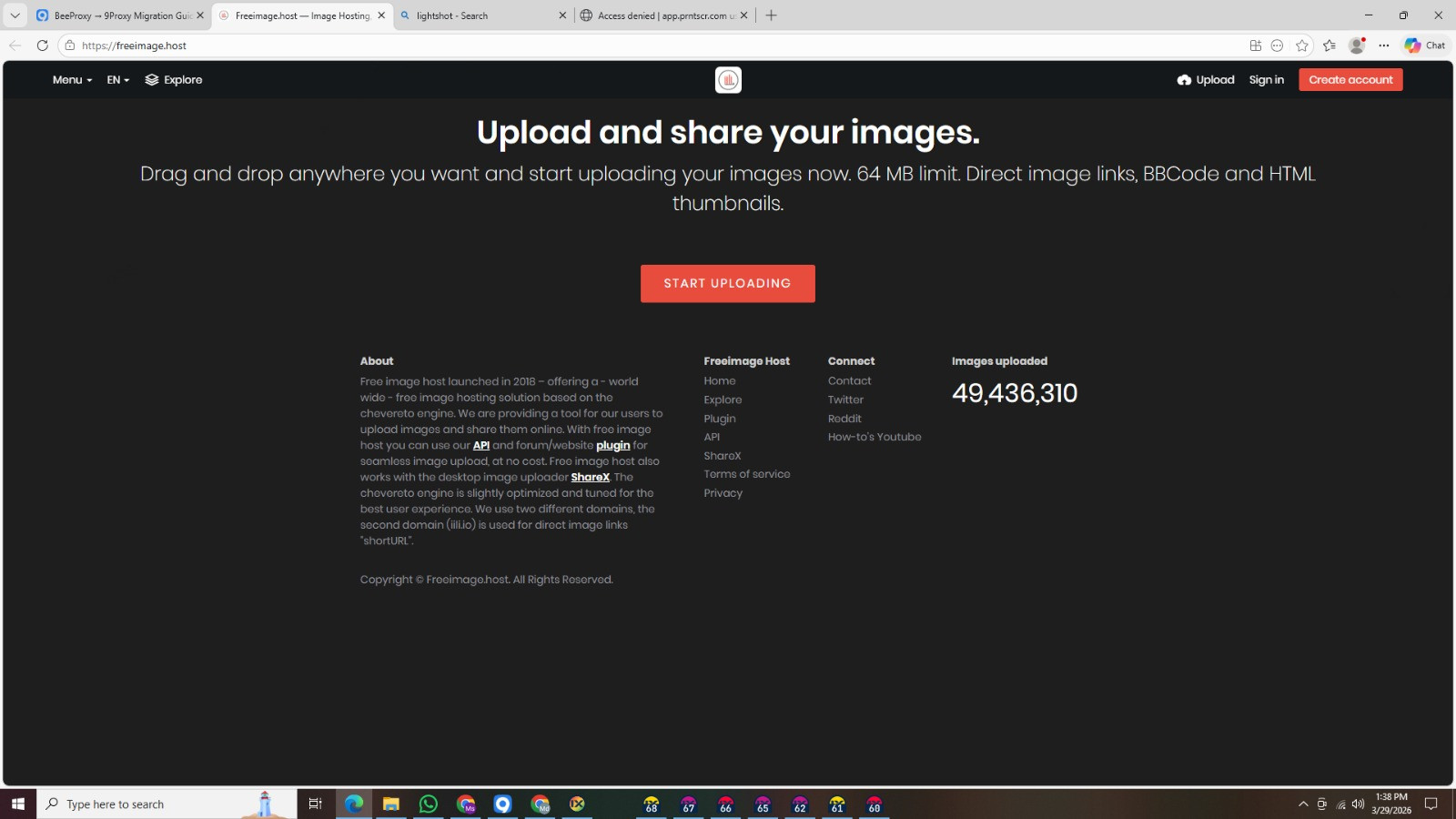Screen dimensions: 1456x819
Task: Click the circled ellipsis icon in address bar
Action: pos(1278,45)
